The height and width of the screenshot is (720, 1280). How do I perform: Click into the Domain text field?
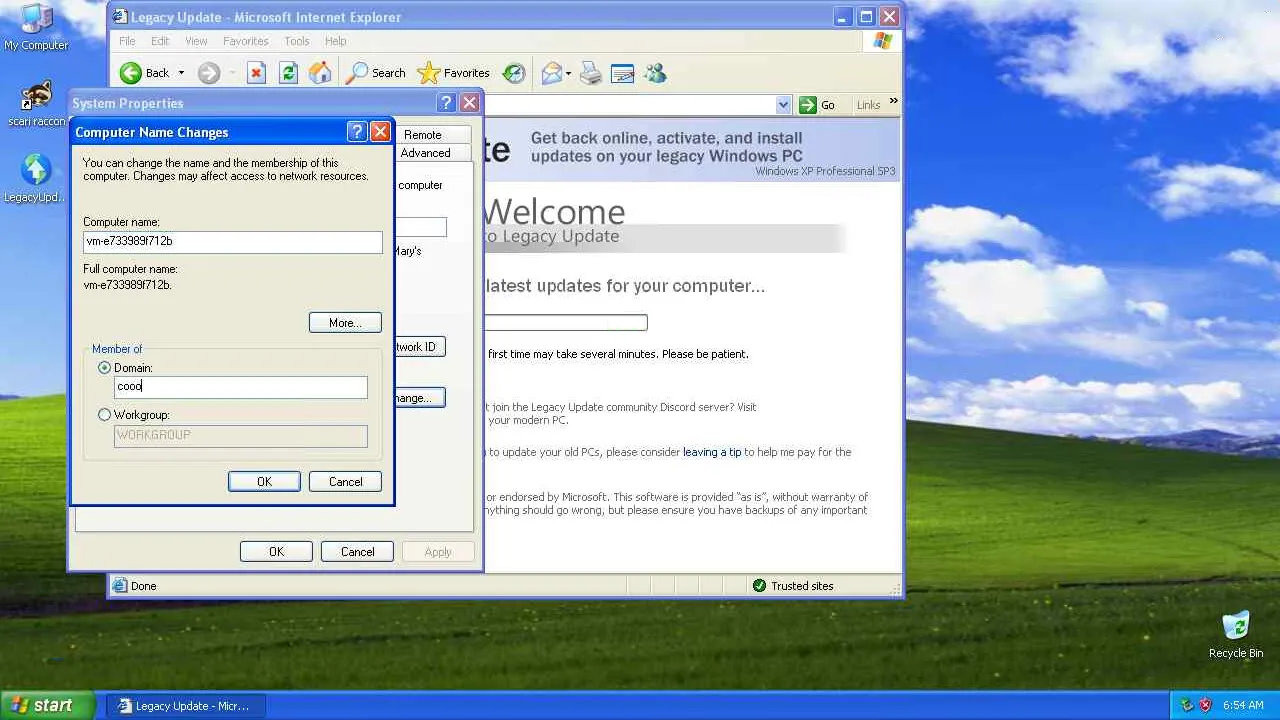(x=241, y=387)
